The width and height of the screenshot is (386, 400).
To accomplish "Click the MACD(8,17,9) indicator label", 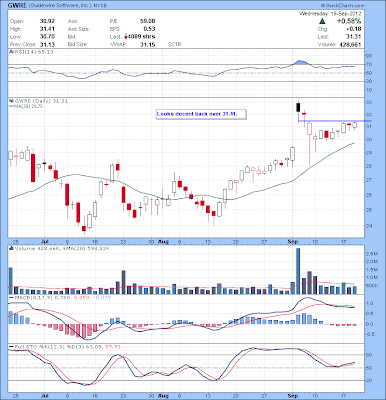I will pyautogui.click(x=34, y=297).
